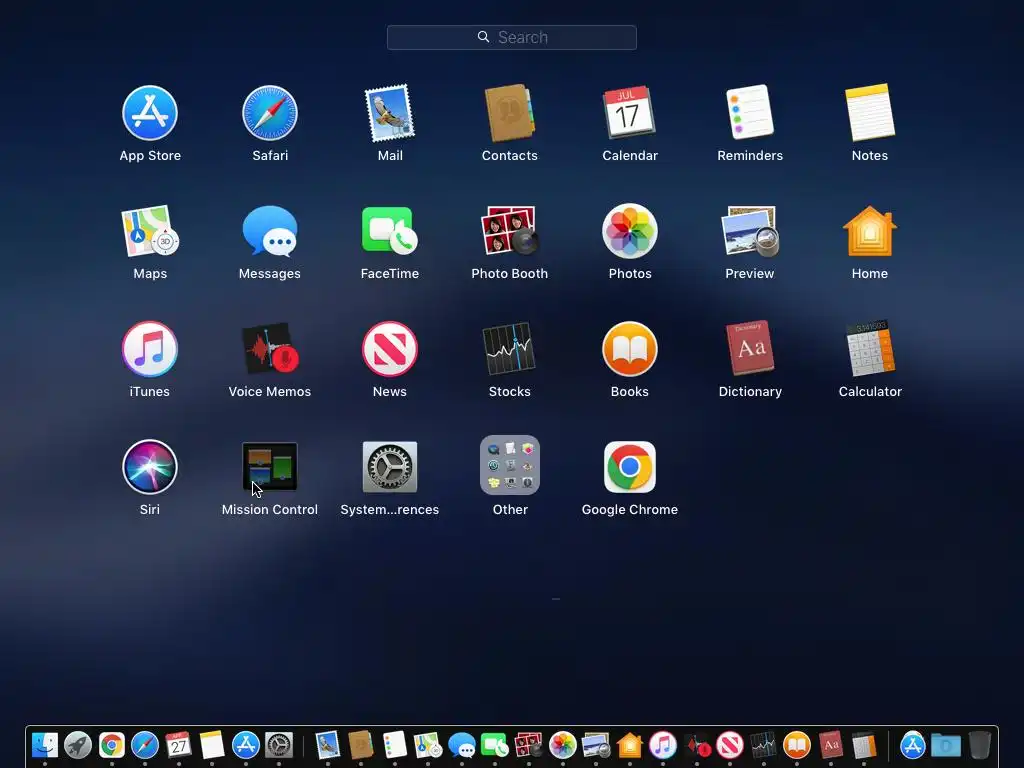Screen dimensions: 1024x768
Task: Open Notes from the Dock
Action: point(212,744)
